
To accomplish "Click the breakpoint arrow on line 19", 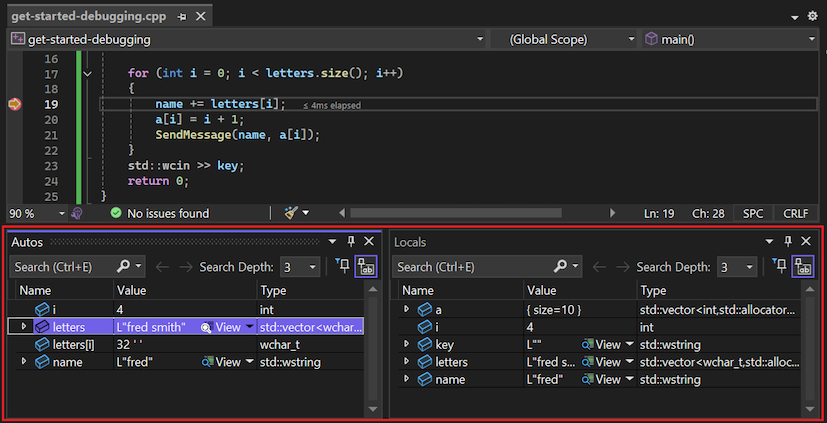I will click(14, 104).
